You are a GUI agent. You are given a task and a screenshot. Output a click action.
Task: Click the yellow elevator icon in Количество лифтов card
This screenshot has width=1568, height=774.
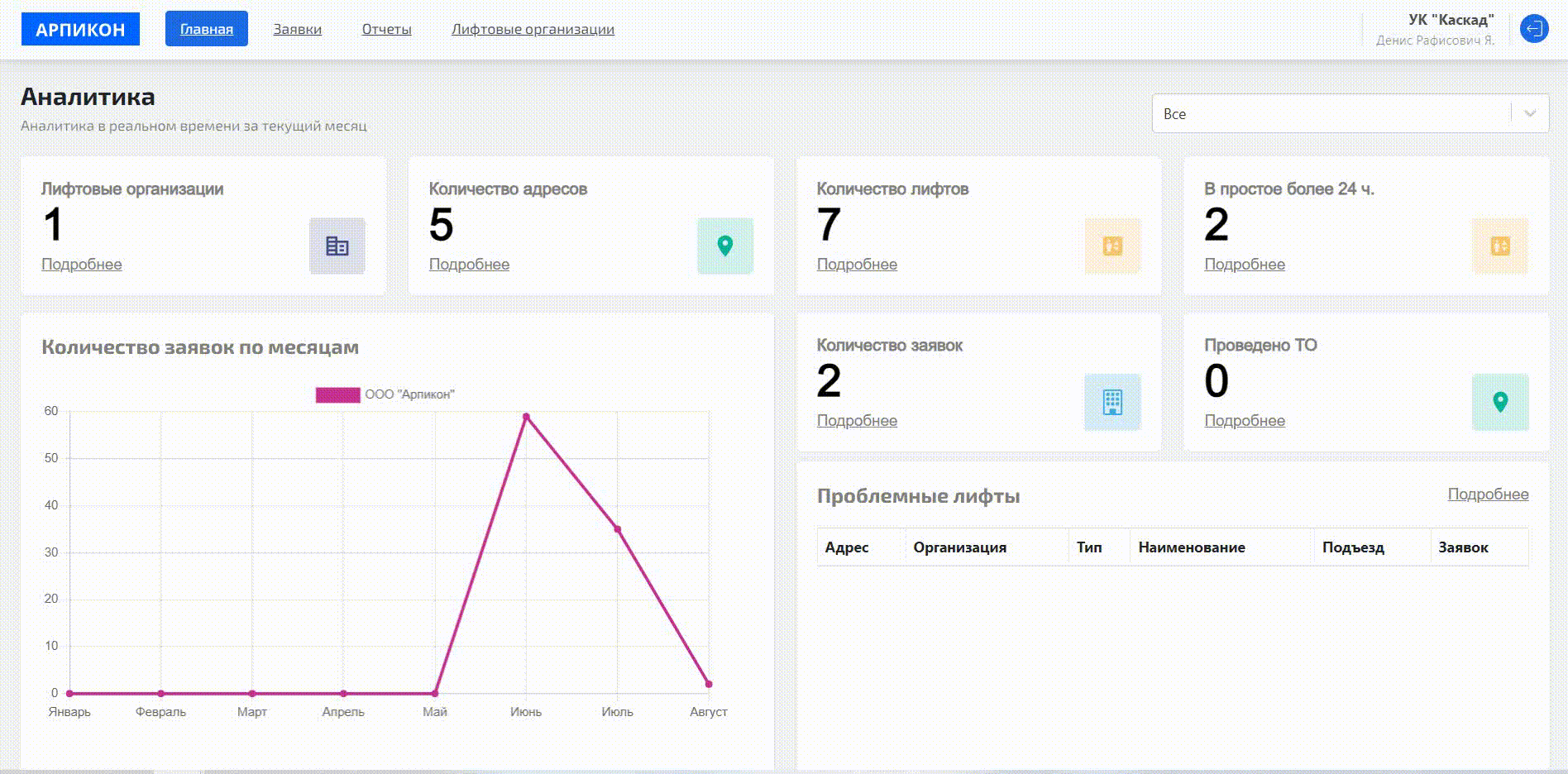pos(1112,246)
